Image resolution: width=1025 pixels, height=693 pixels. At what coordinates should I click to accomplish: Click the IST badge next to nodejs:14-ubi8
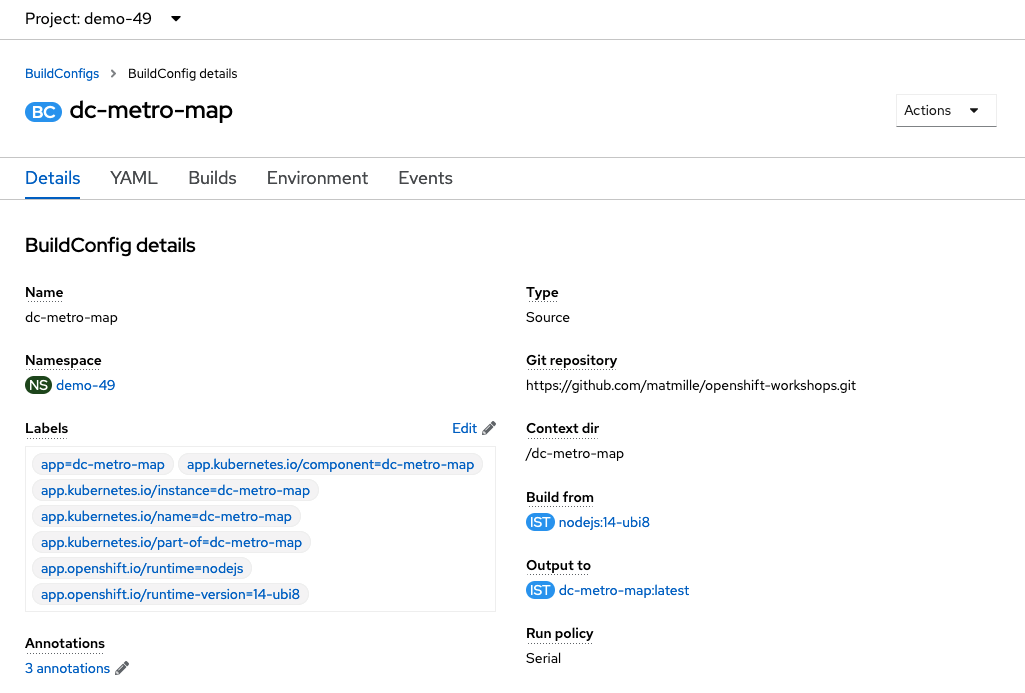pyautogui.click(x=540, y=522)
